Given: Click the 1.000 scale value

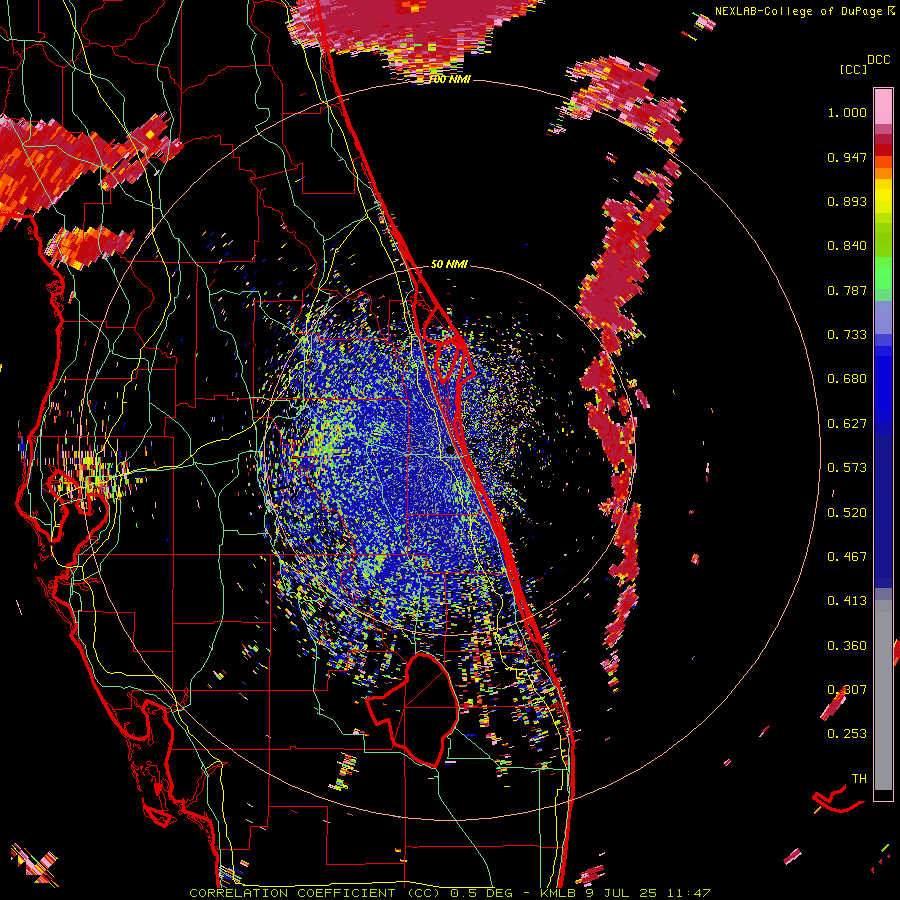Looking at the screenshot, I should tap(847, 112).
